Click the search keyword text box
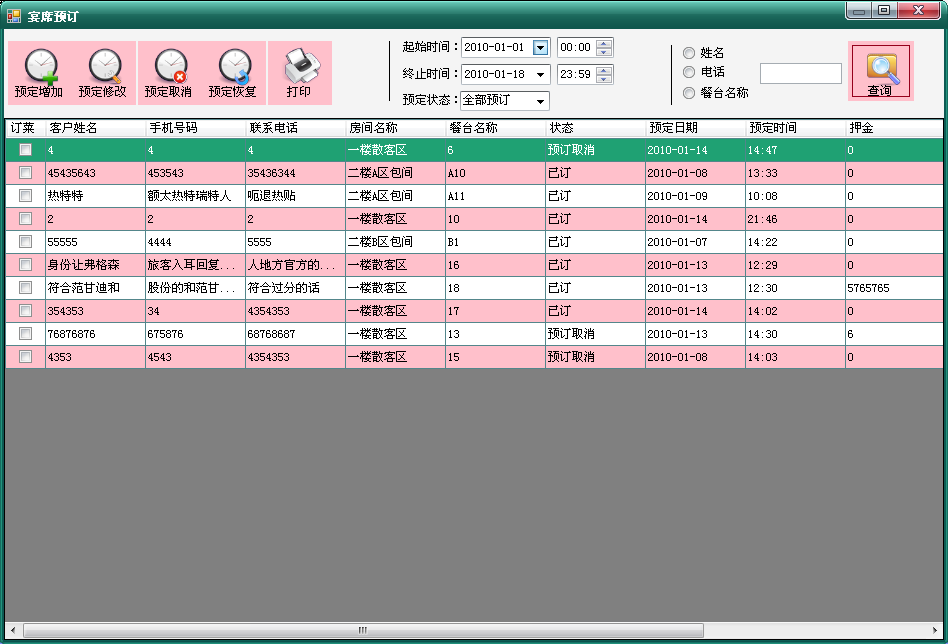The height and width of the screenshot is (644, 948). coord(800,74)
